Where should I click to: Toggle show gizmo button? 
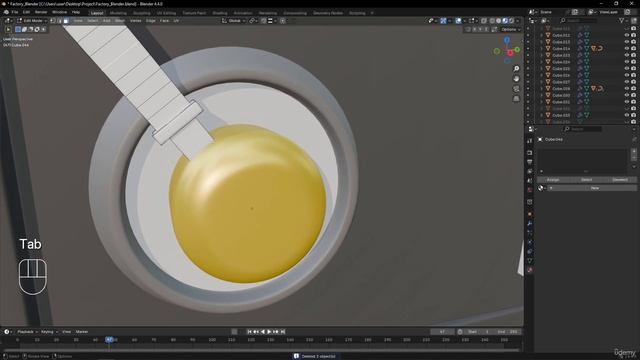(x=443, y=20)
